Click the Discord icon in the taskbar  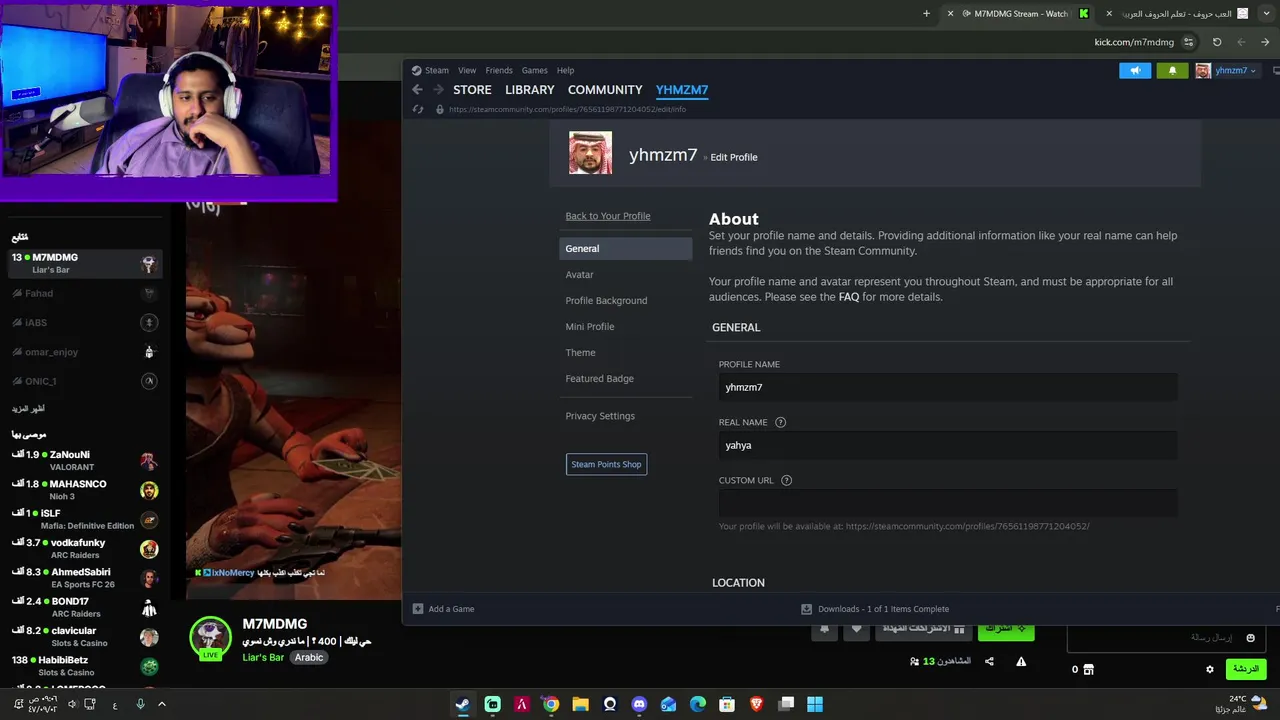coord(639,704)
